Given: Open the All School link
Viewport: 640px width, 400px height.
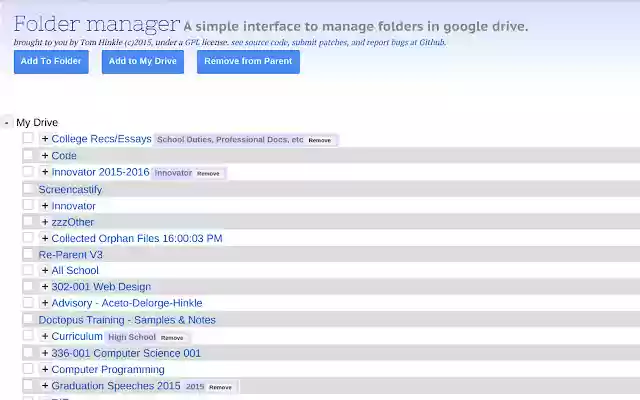Looking at the screenshot, I should pyautogui.click(x=75, y=270).
